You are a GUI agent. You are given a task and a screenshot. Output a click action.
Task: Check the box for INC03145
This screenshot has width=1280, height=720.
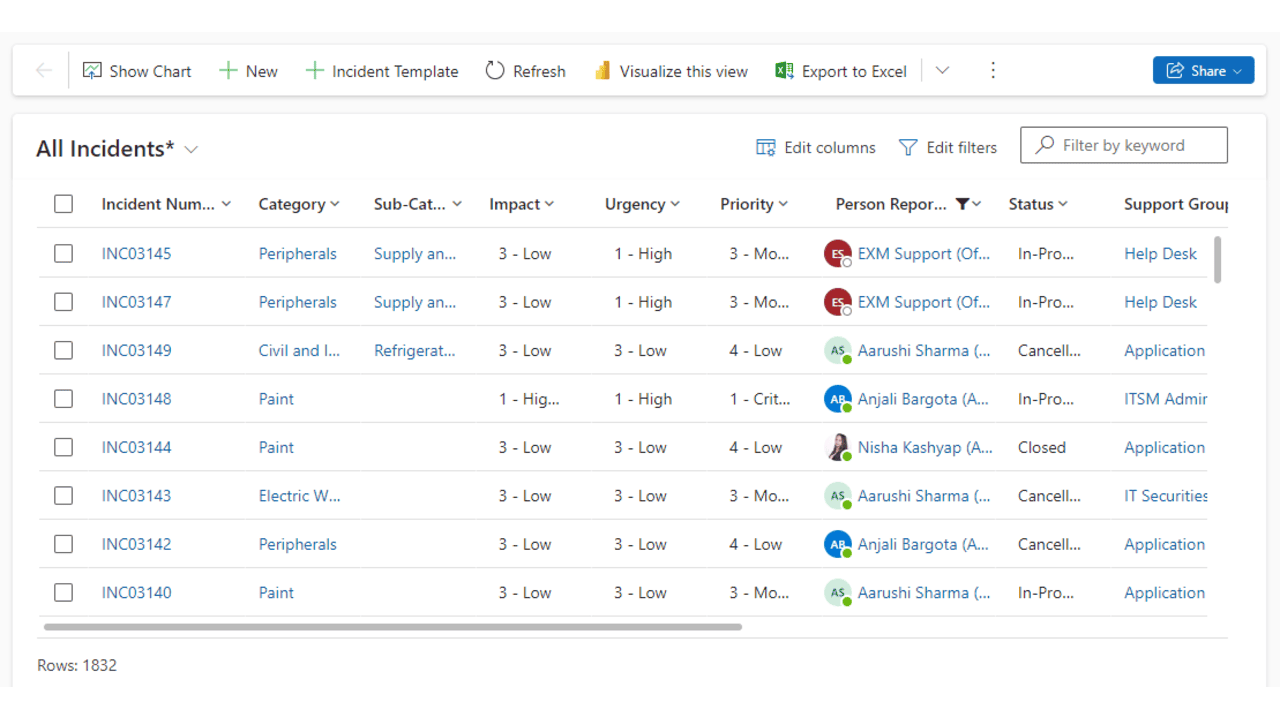[x=64, y=253]
